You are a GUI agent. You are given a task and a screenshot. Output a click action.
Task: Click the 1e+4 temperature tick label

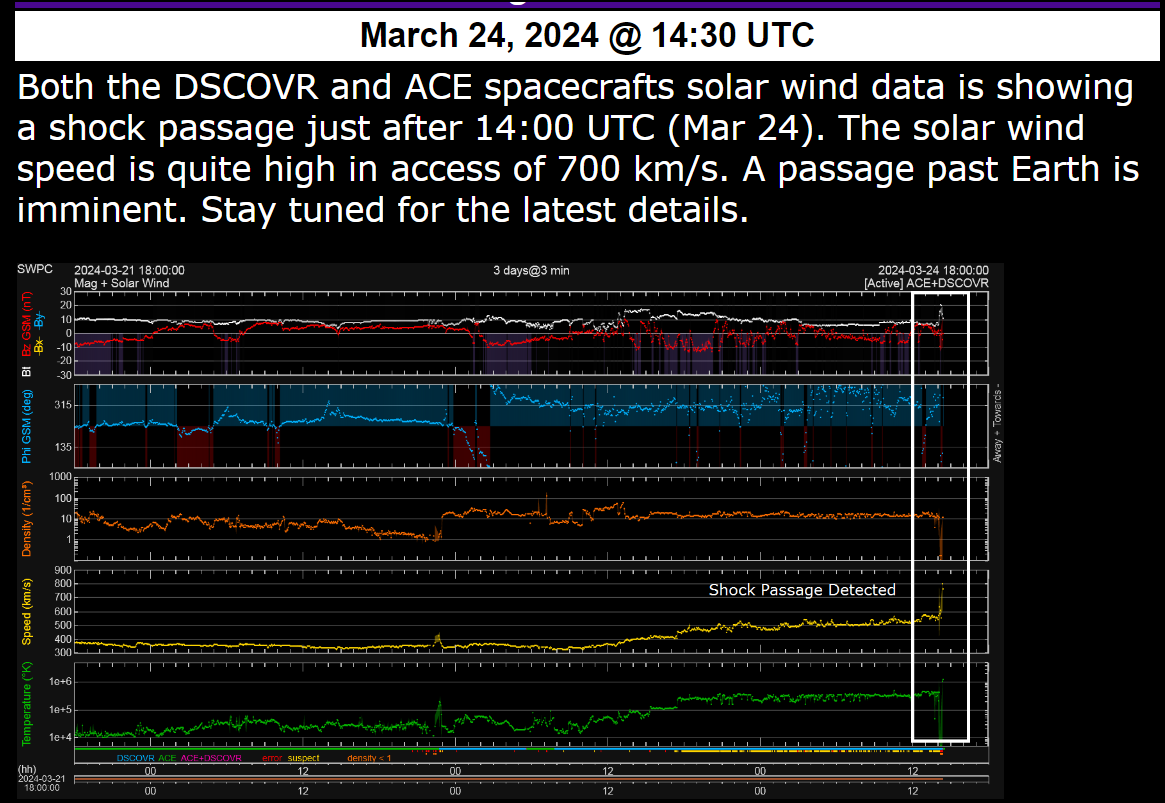click(x=61, y=738)
